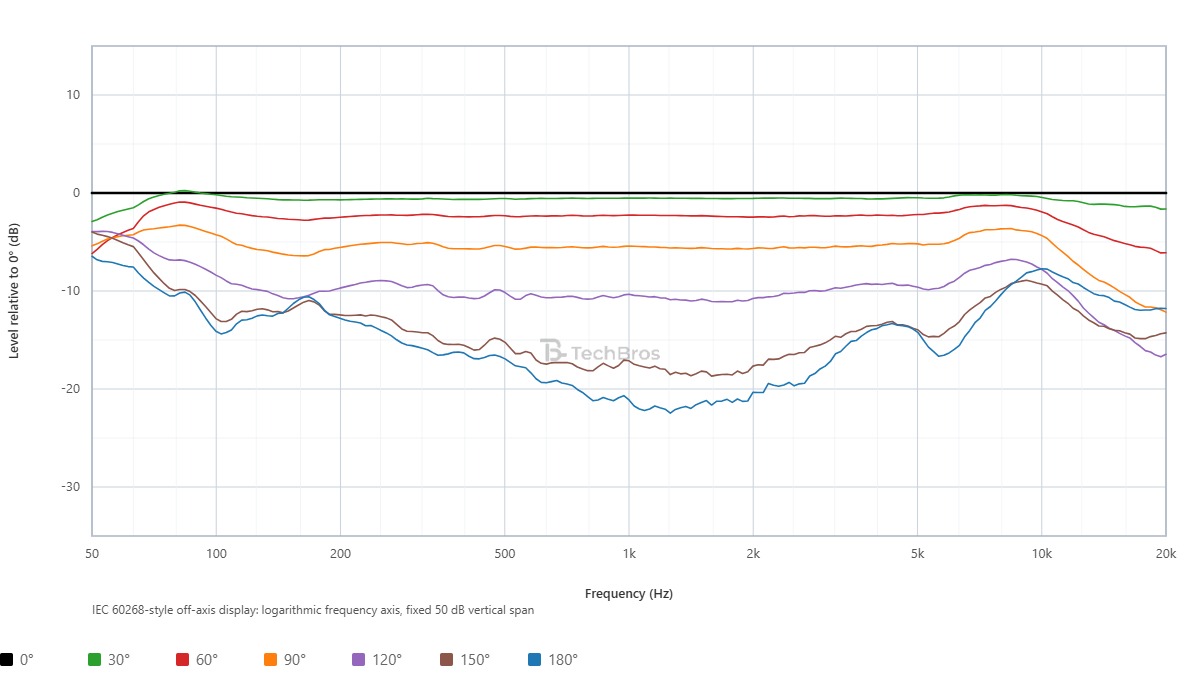Click the orange 90° legend swatch
The width and height of the screenshot is (1200, 700).
(271, 660)
